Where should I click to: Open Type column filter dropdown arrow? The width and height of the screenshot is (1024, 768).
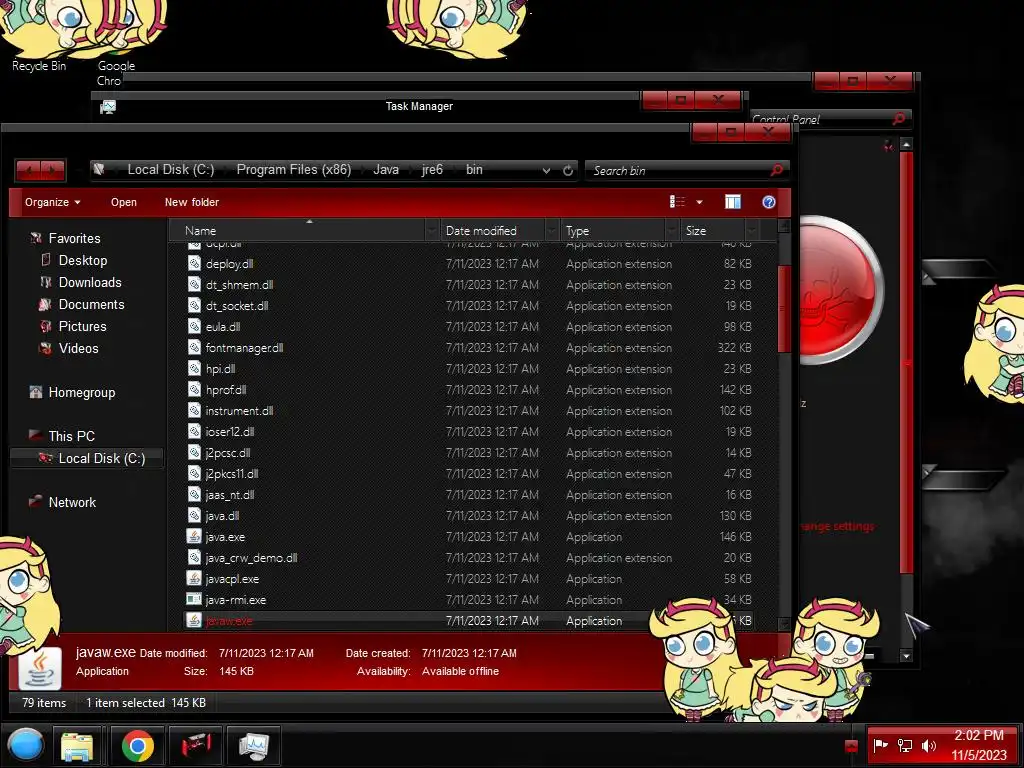672,231
